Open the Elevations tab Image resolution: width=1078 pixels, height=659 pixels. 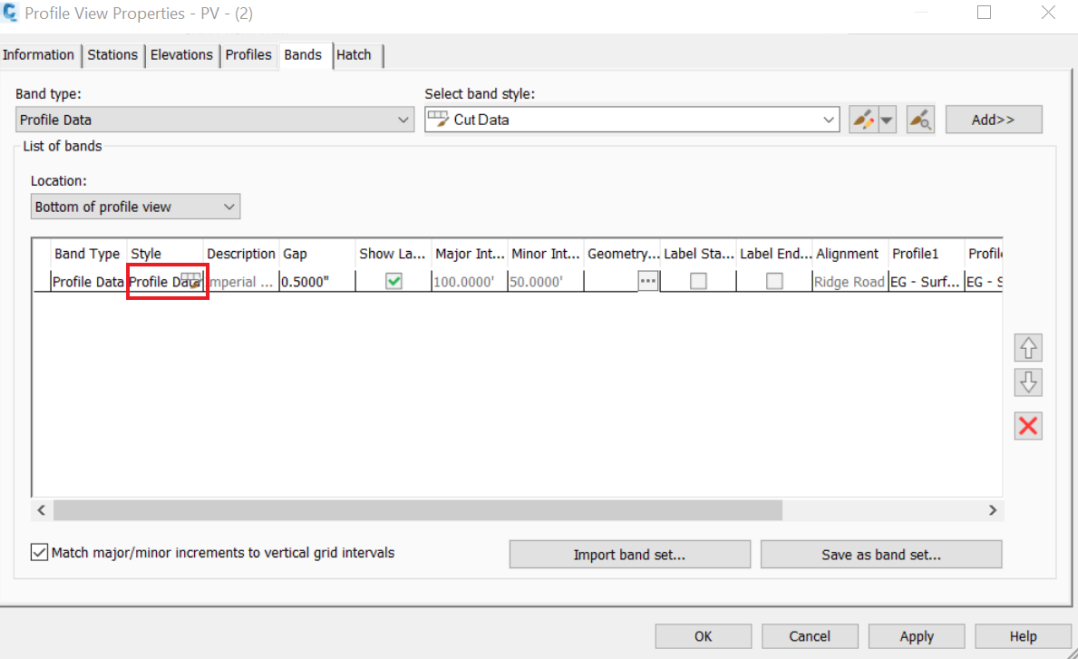click(181, 55)
